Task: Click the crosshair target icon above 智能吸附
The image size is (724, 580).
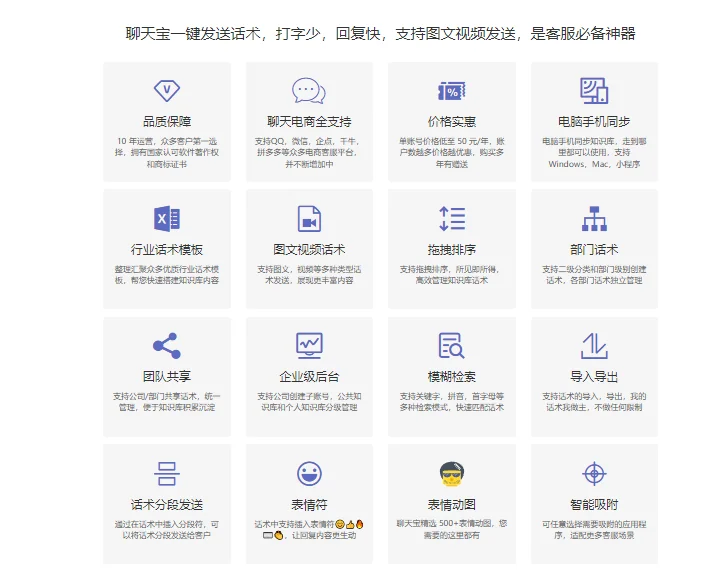Action: tap(594, 473)
